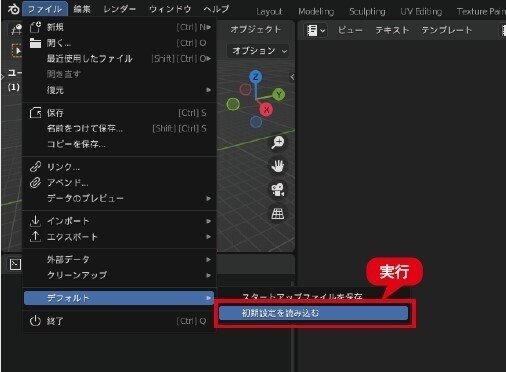Open the ヘルプ menu

(216, 9)
